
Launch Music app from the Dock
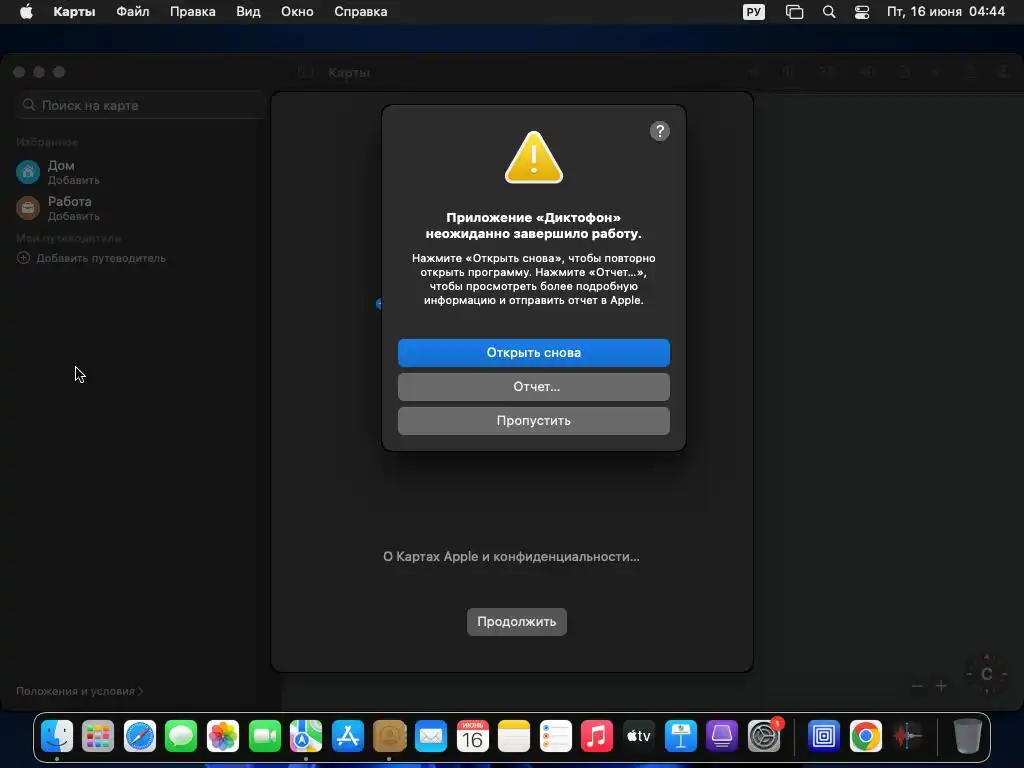tap(597, 737)
